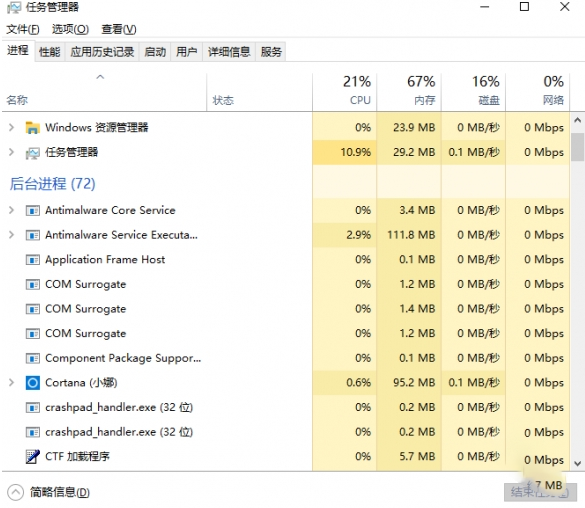Click the Antimalware Core Service icon
The height and width of the screenshot is (508, 585).
[x=32, y=210]
